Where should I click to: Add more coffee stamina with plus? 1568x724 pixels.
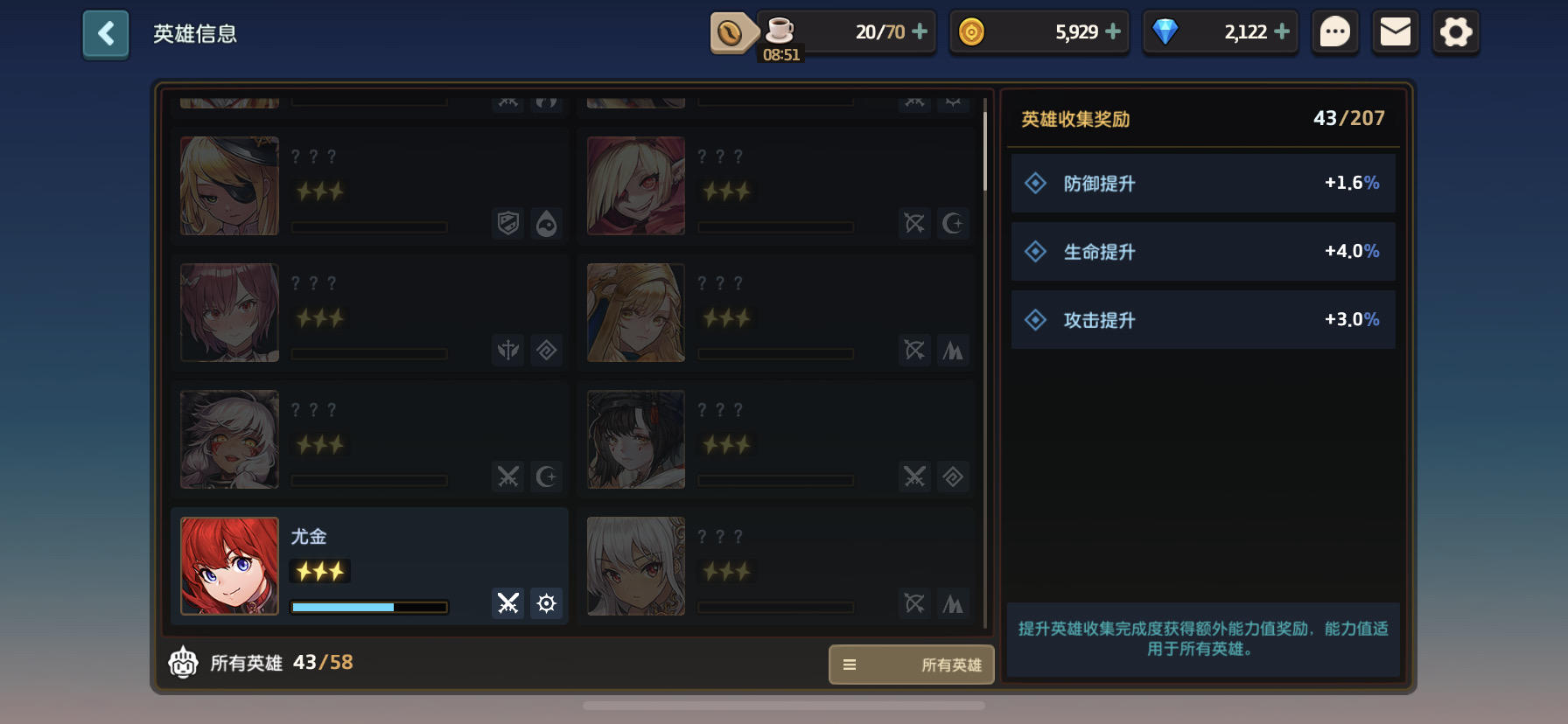[x=920, y=31]
